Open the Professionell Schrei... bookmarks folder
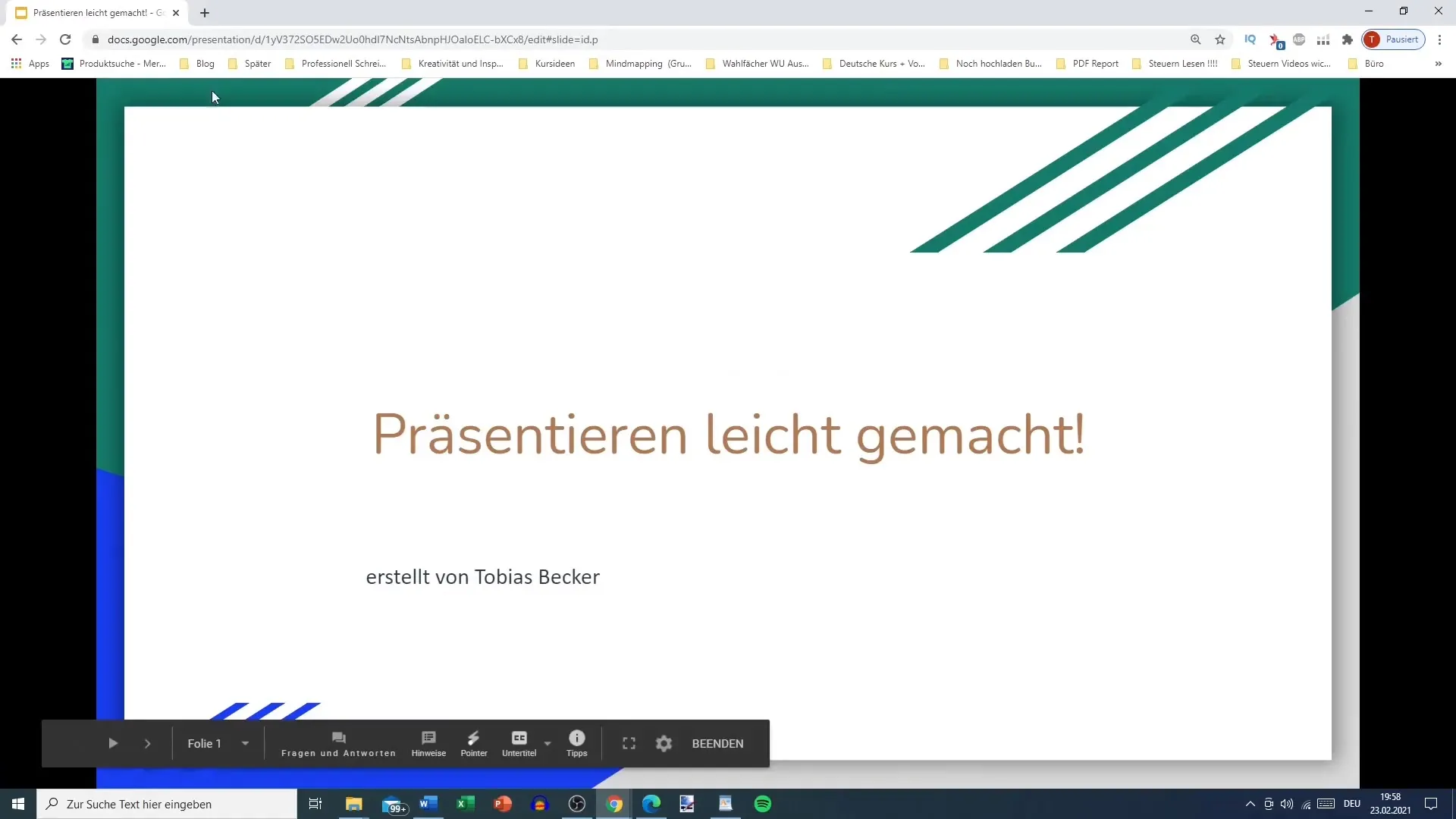Screen dimensions: 1456x819 (336, 64)
